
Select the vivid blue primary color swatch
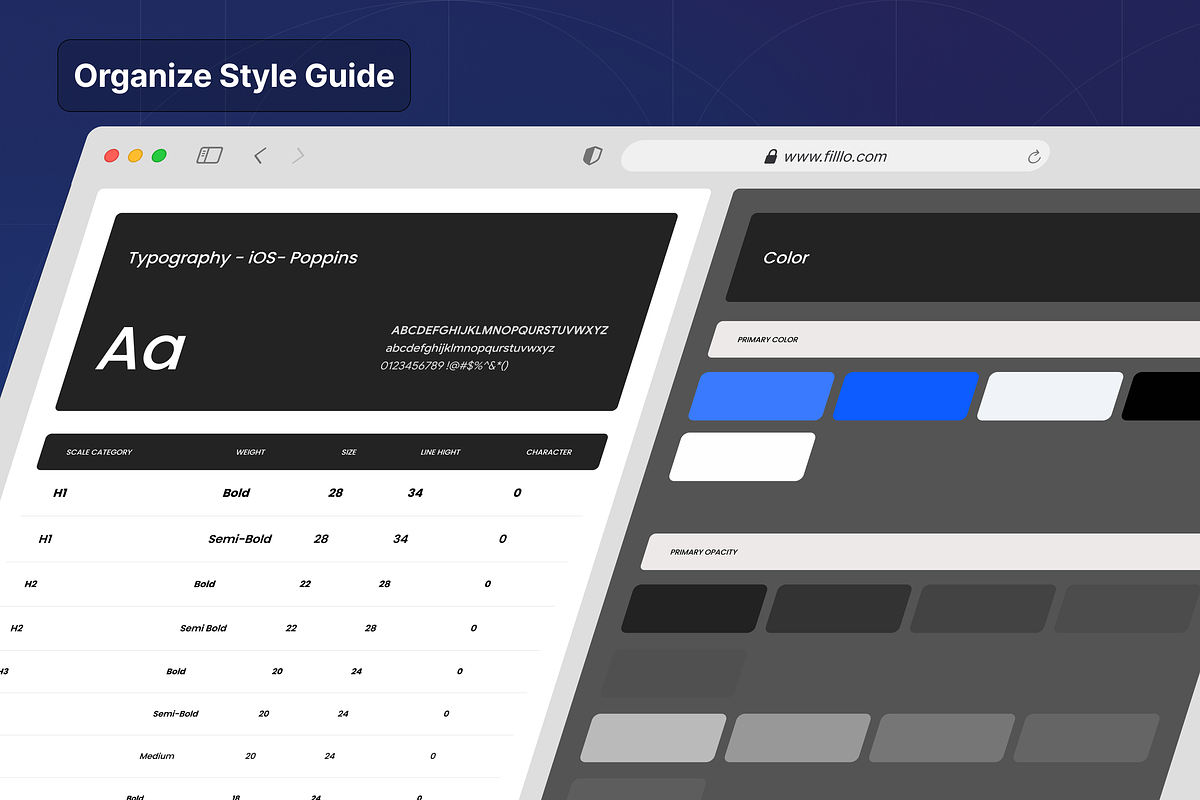pos(906,396)
